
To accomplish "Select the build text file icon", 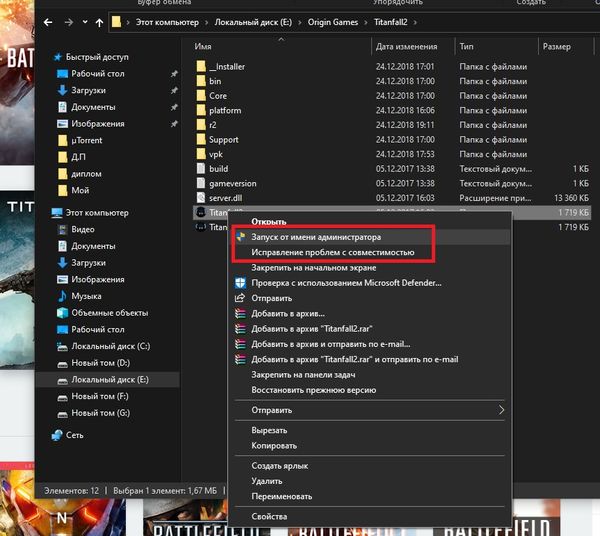I will tap(201, 168).
